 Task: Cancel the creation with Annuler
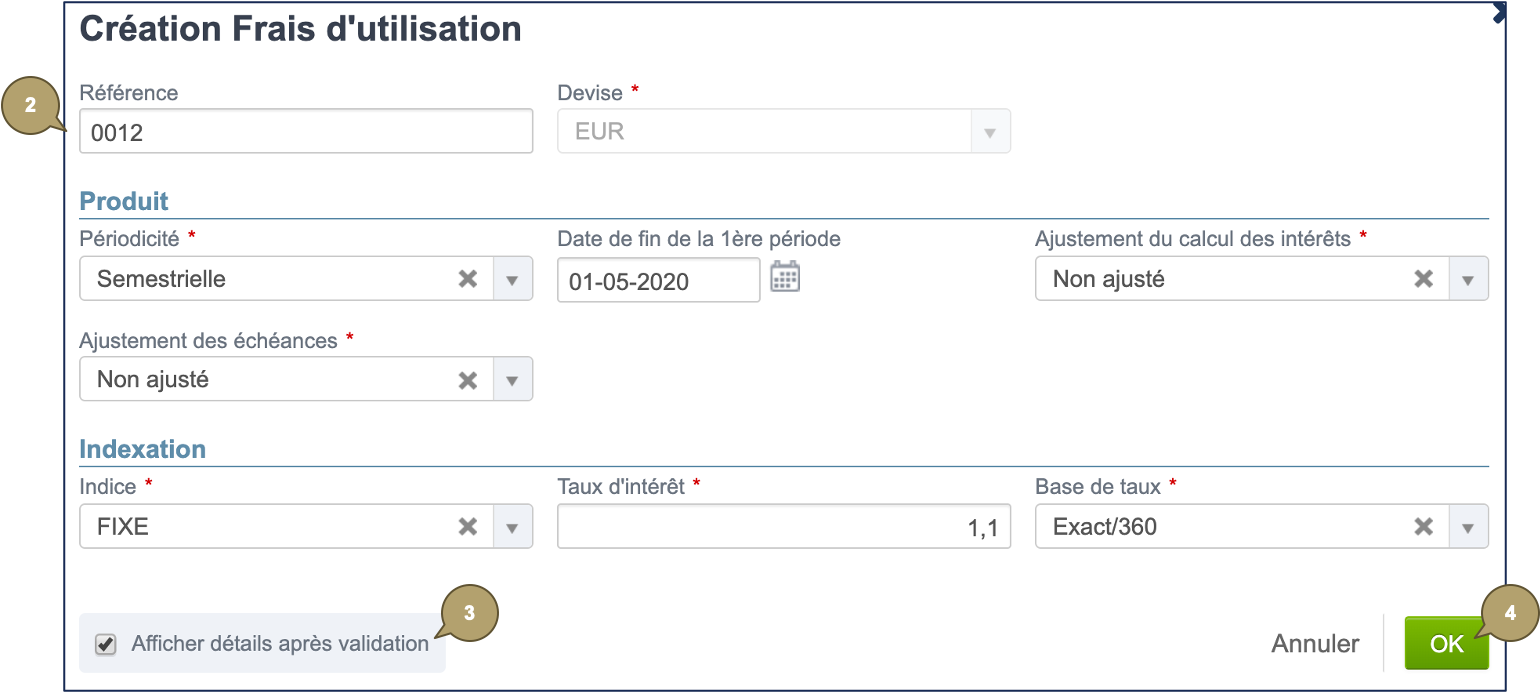[1315, 643]
